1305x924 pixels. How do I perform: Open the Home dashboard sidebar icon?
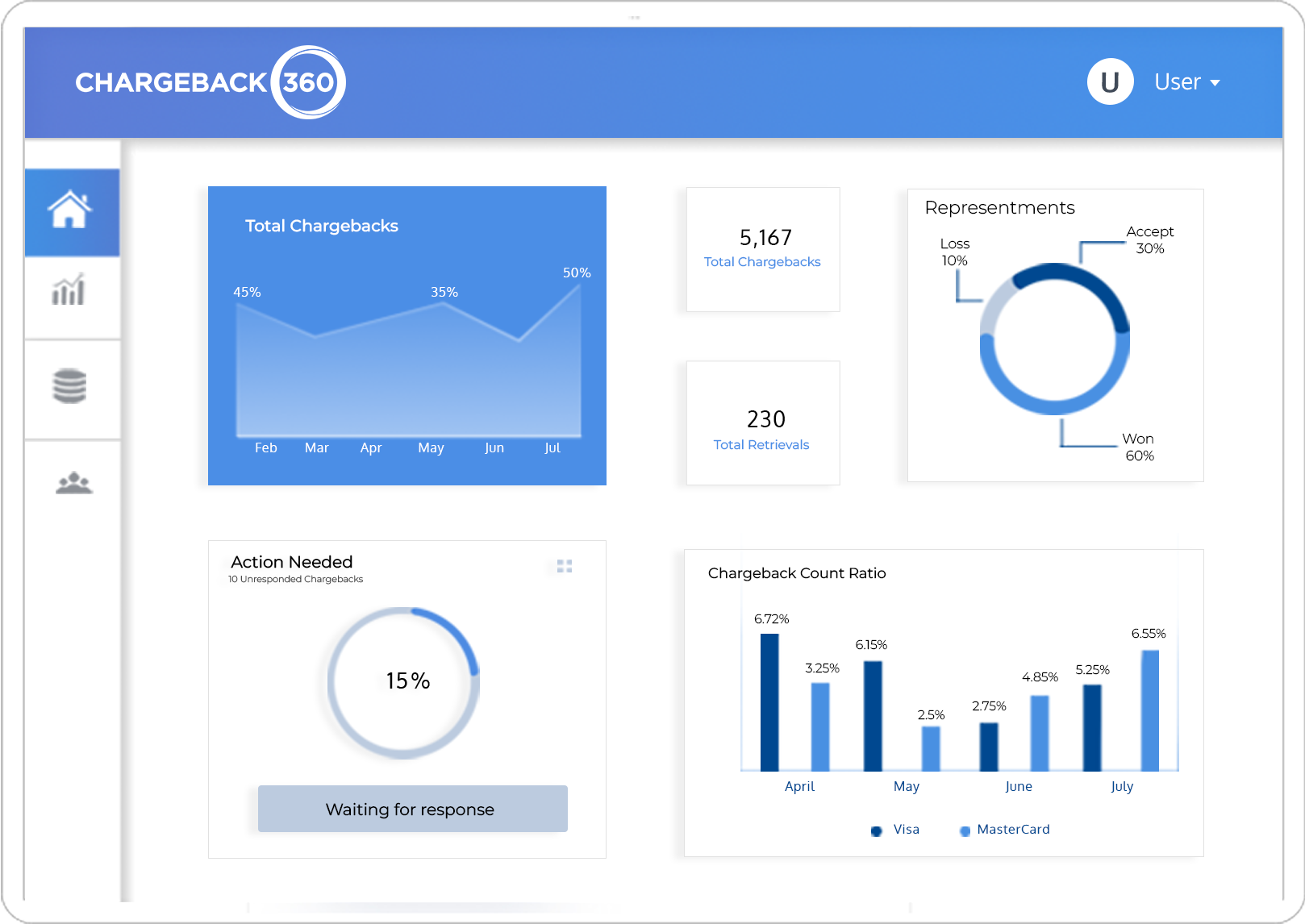71,211
